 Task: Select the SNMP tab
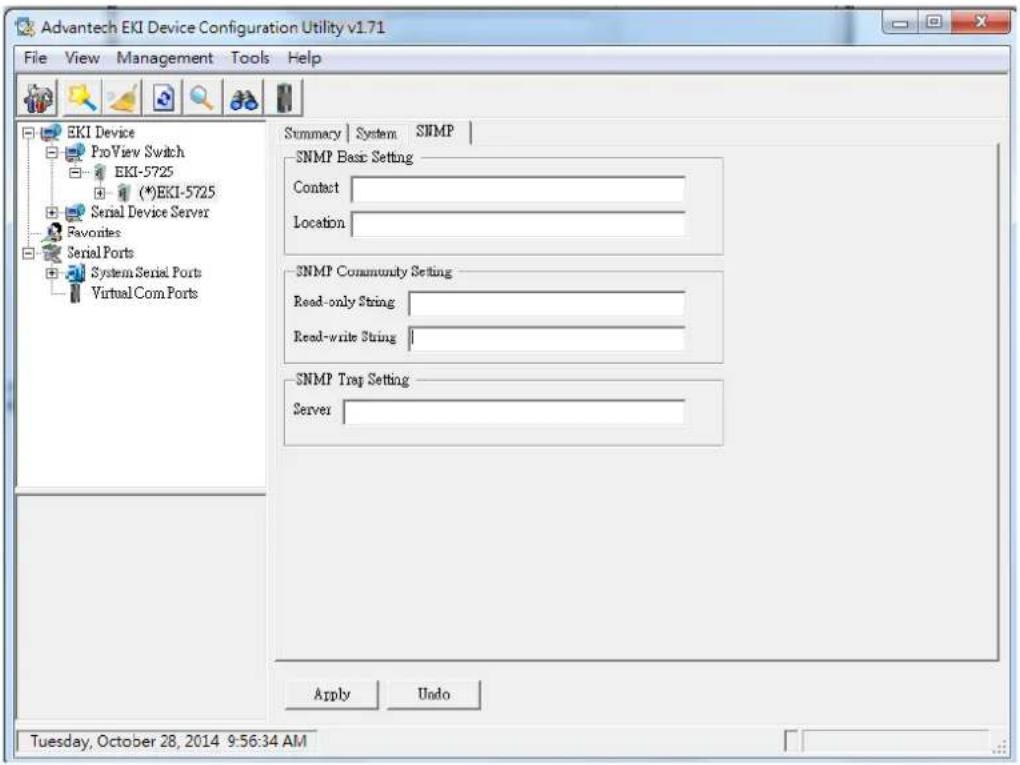click(x=435, y=131)
